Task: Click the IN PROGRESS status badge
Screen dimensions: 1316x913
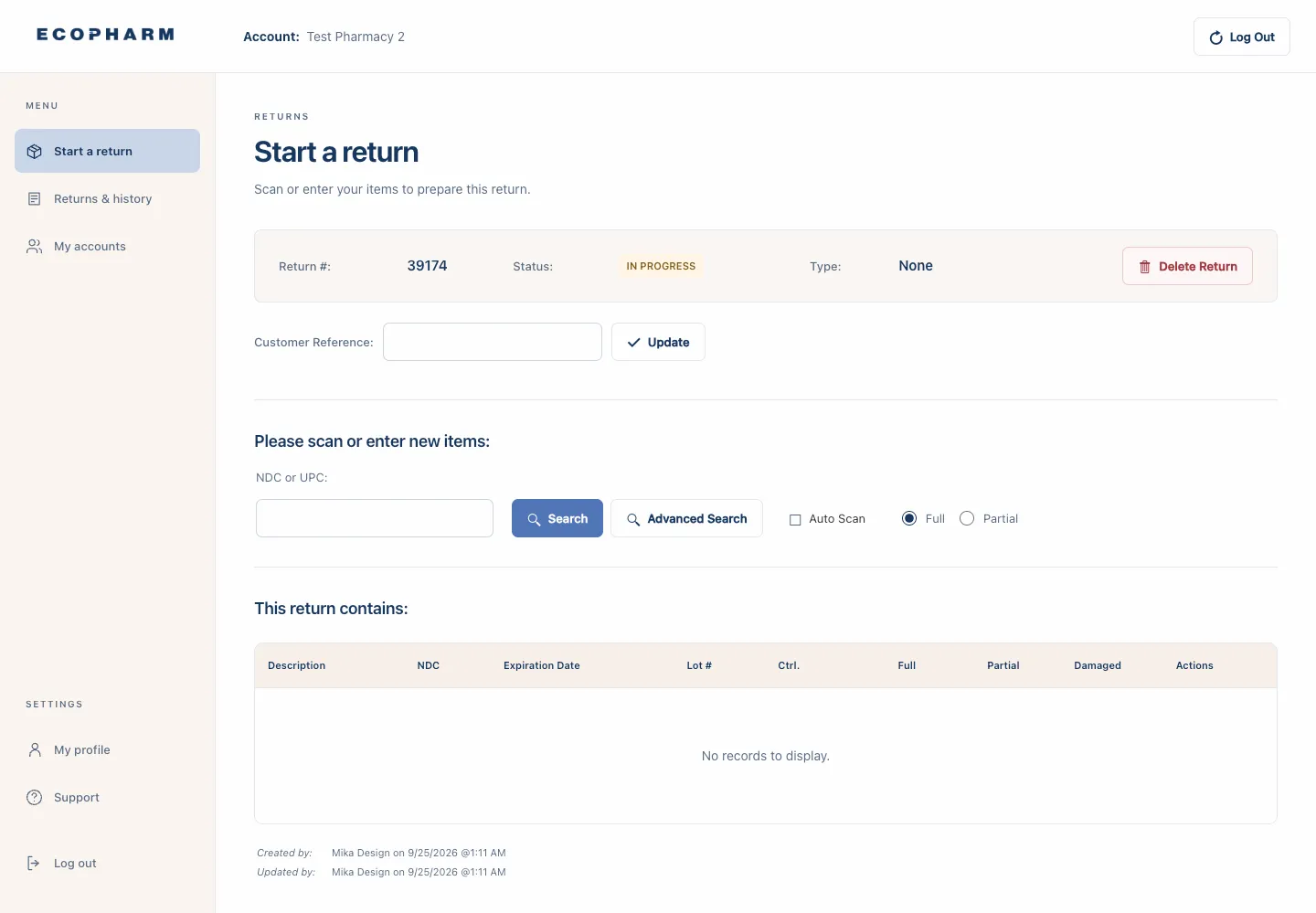Action: click(x=661, y=266)
